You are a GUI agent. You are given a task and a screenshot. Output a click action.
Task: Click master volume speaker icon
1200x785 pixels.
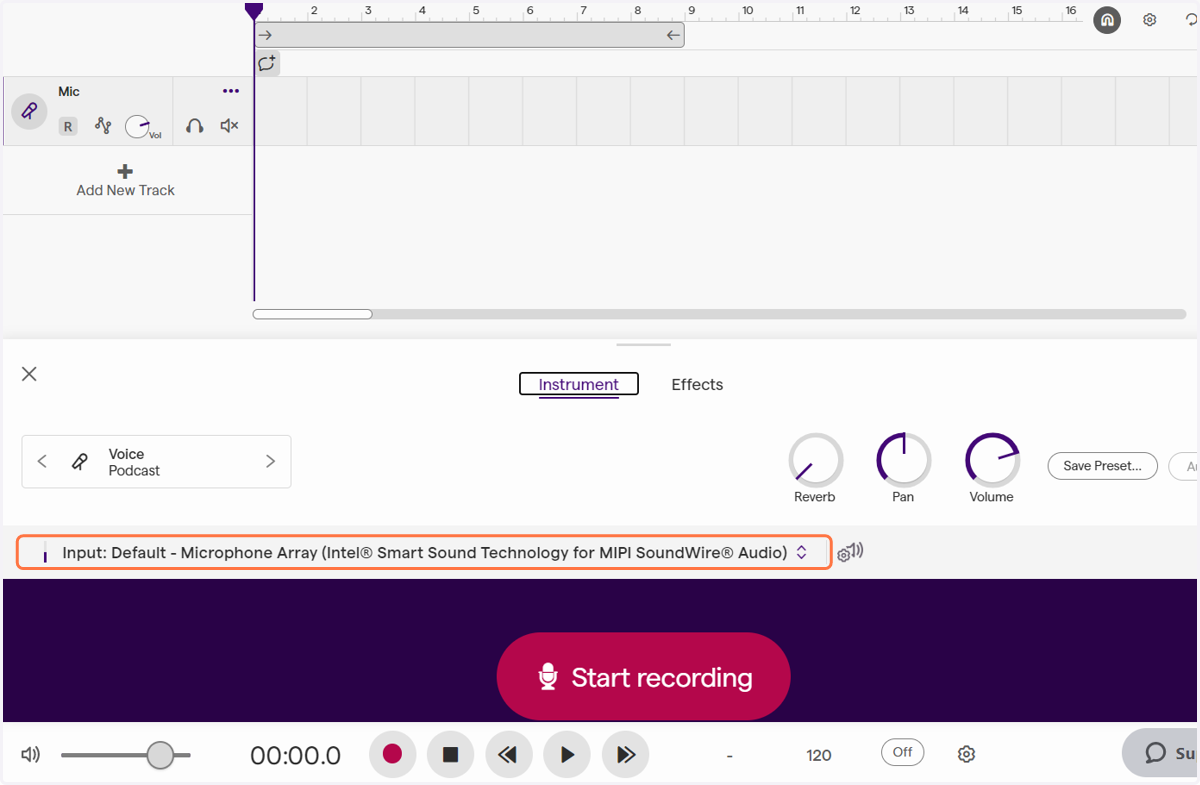[31, 755]
